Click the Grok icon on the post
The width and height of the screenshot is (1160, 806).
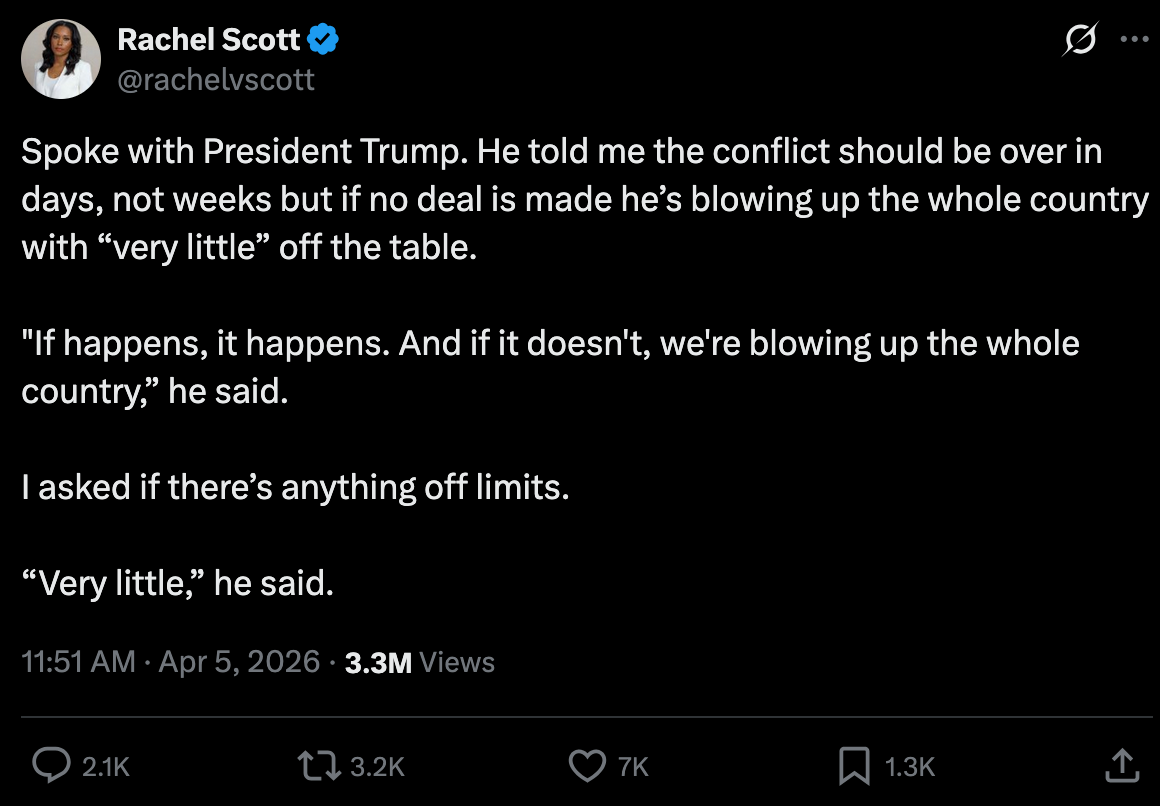coord(1081,40)
